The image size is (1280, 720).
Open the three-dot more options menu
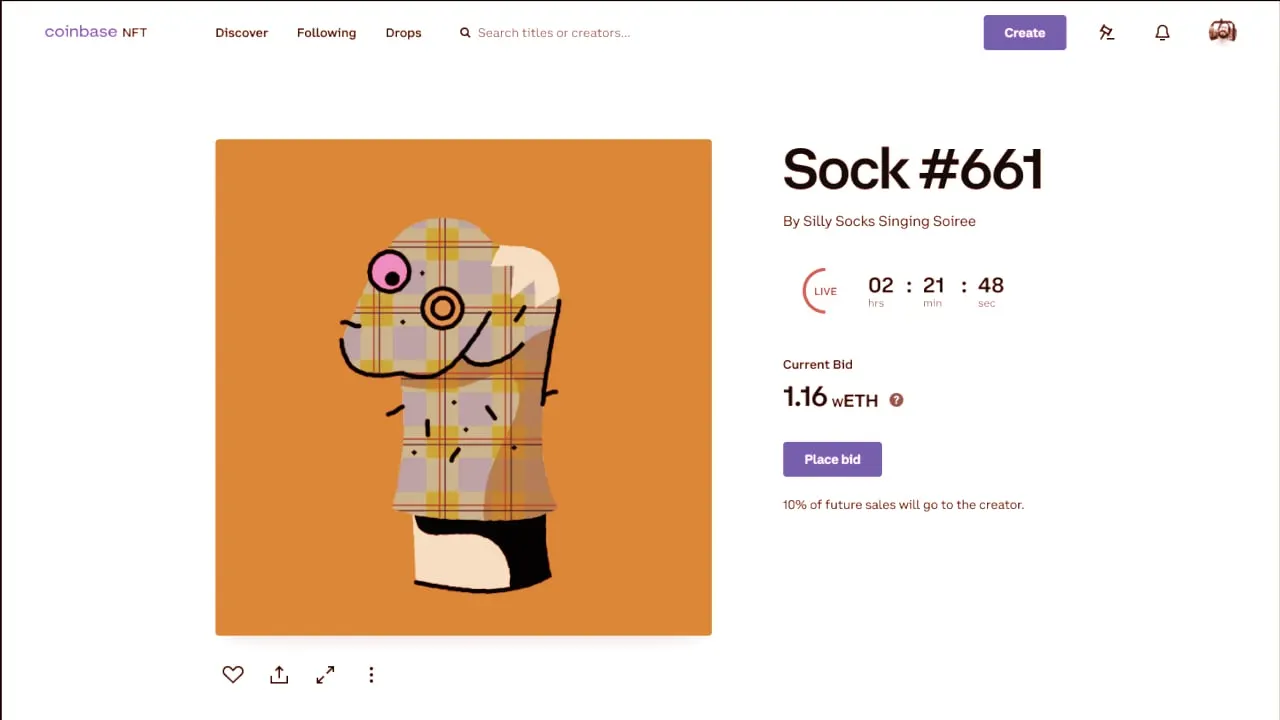coord(371,675)
